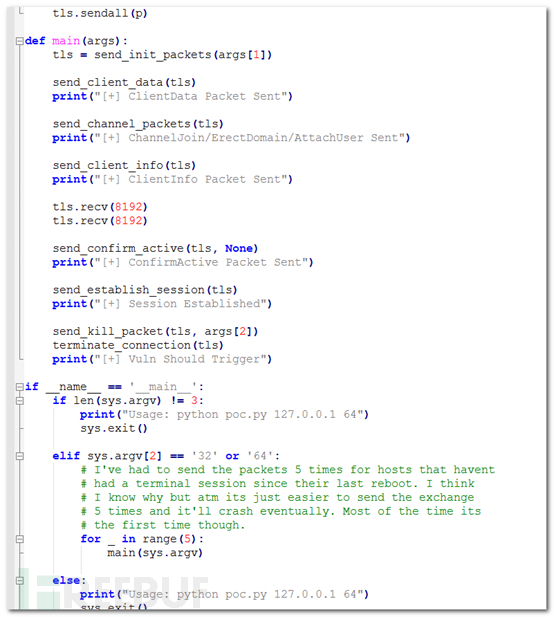Click the '__main__' string literal
Viewport: 554px width, 617px height.
[x=162, y=387]
